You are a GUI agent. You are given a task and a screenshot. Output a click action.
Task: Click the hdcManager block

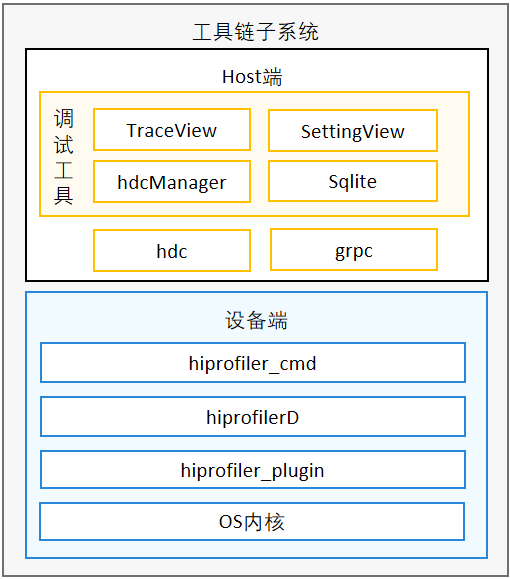pos(172,181)
